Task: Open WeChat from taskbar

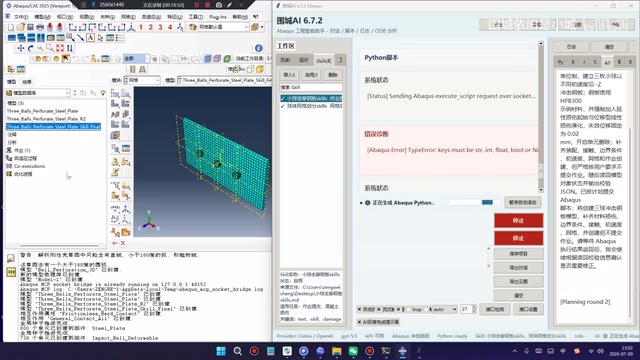Action: click(353, 351)
